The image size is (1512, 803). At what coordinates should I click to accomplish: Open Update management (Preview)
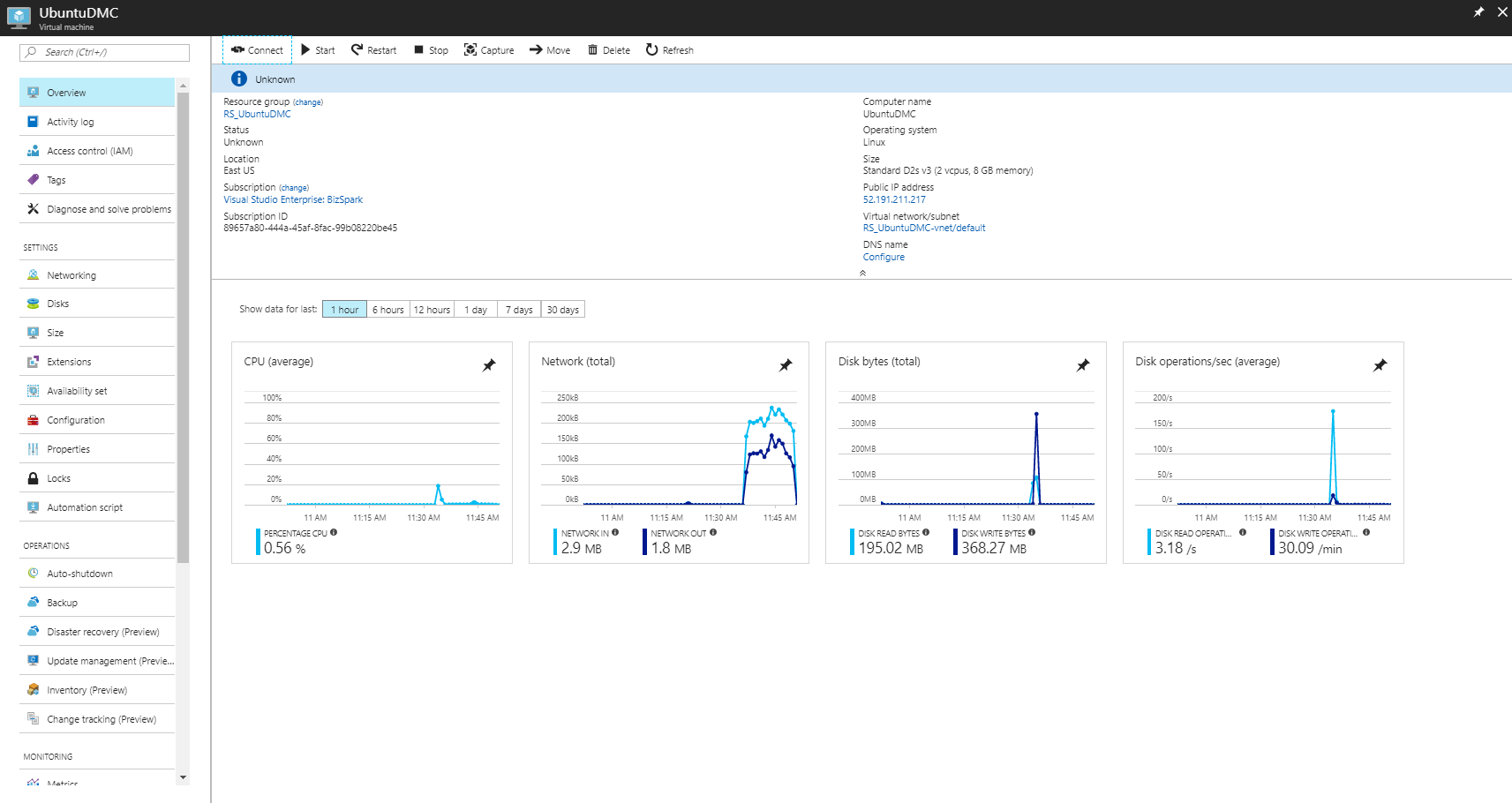(97, 661)
